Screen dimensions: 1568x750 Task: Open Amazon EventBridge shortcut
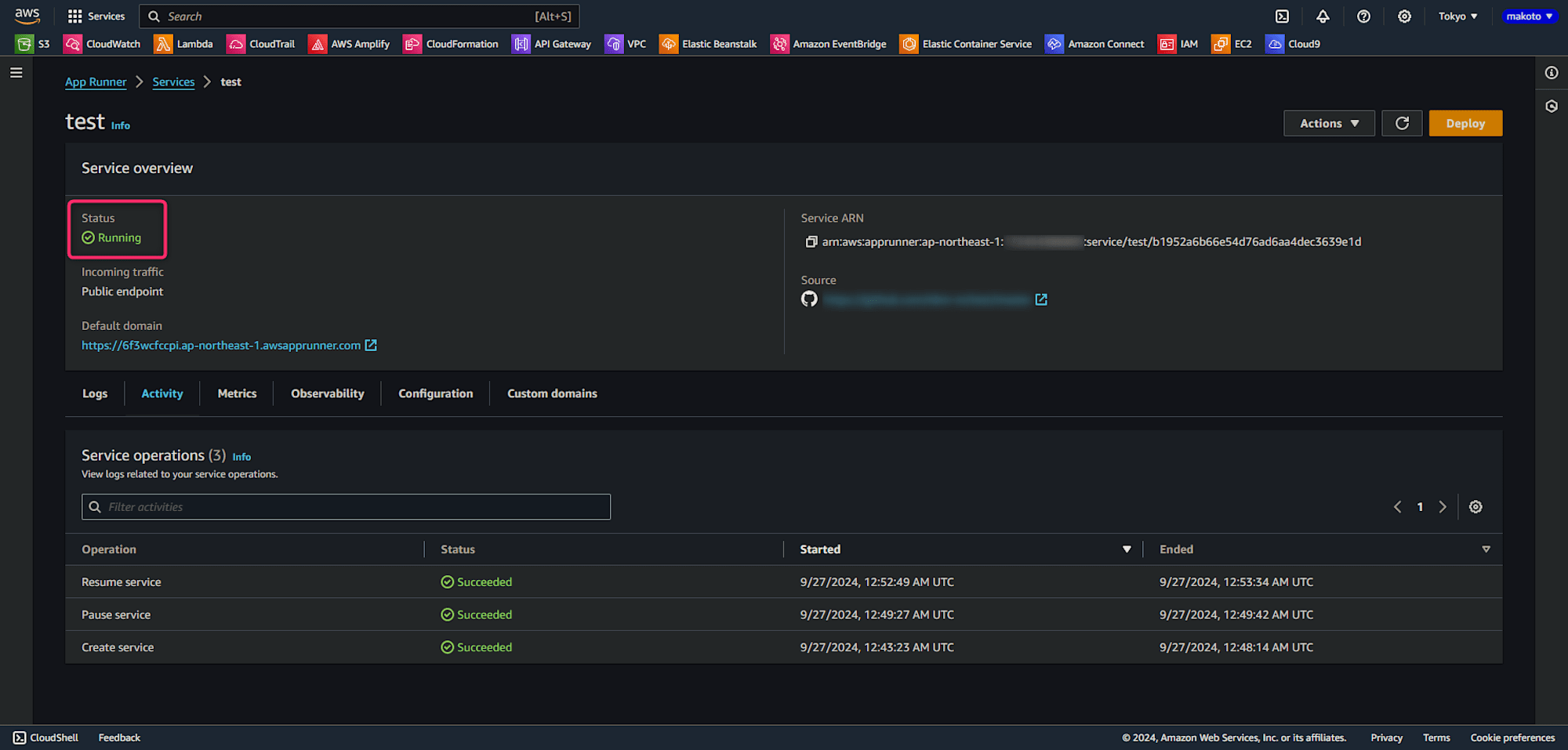click(829, 44)
